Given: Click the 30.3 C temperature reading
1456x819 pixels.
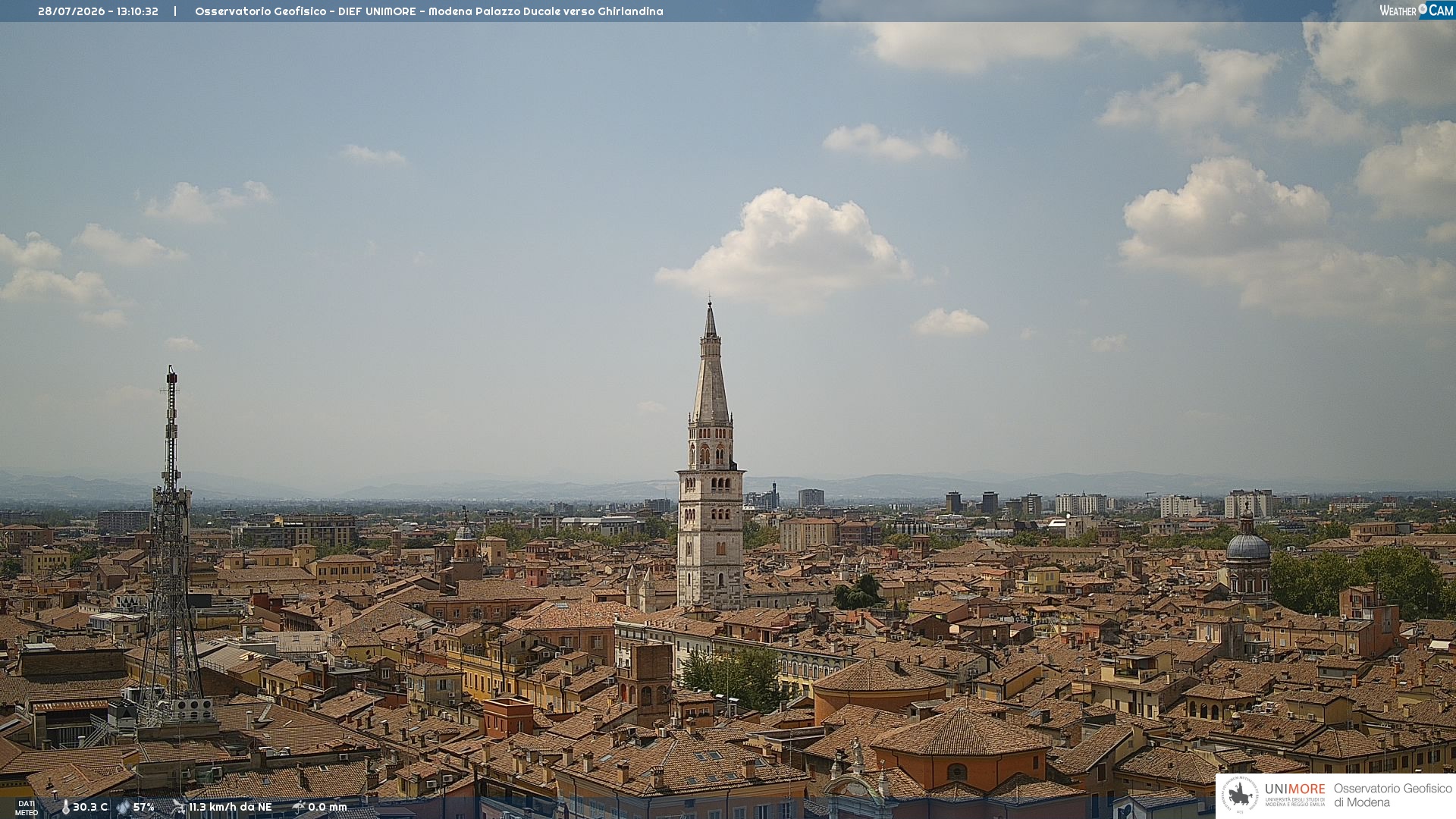Looking at the screenshot, I should (90, 808).
